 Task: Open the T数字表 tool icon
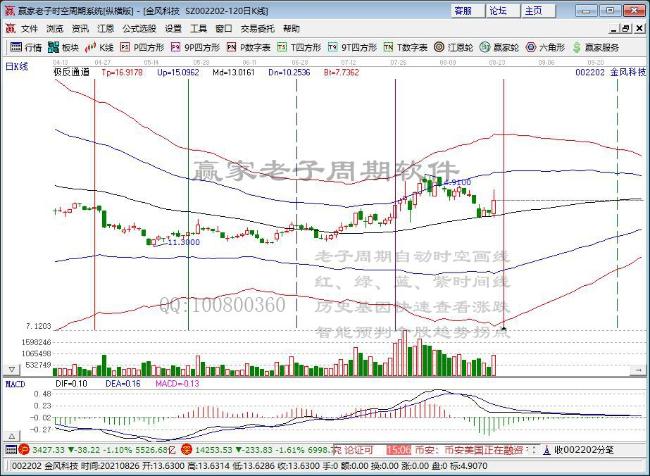coord(388,47)
